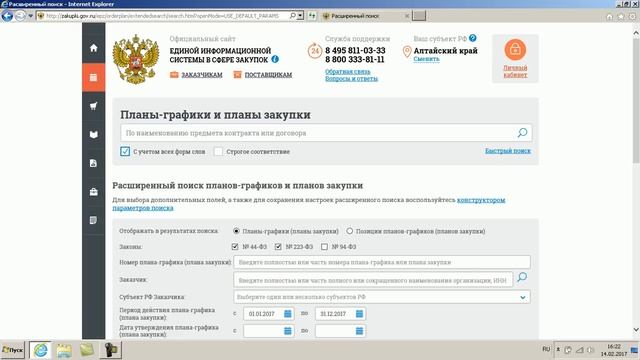This screenshot has height=360, width=640.
Task: Focus the Заказчик name input field
Action: [373, 280]
